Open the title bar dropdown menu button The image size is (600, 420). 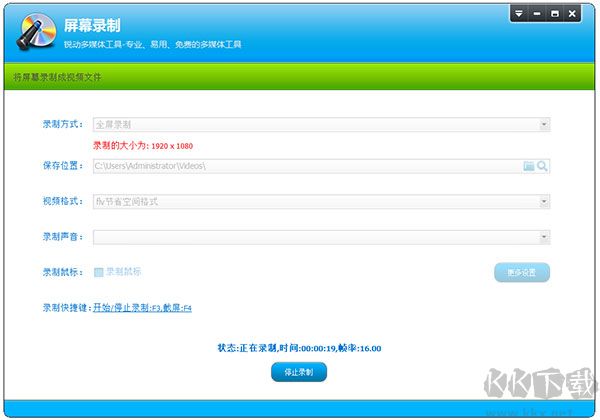coord(518,14)
